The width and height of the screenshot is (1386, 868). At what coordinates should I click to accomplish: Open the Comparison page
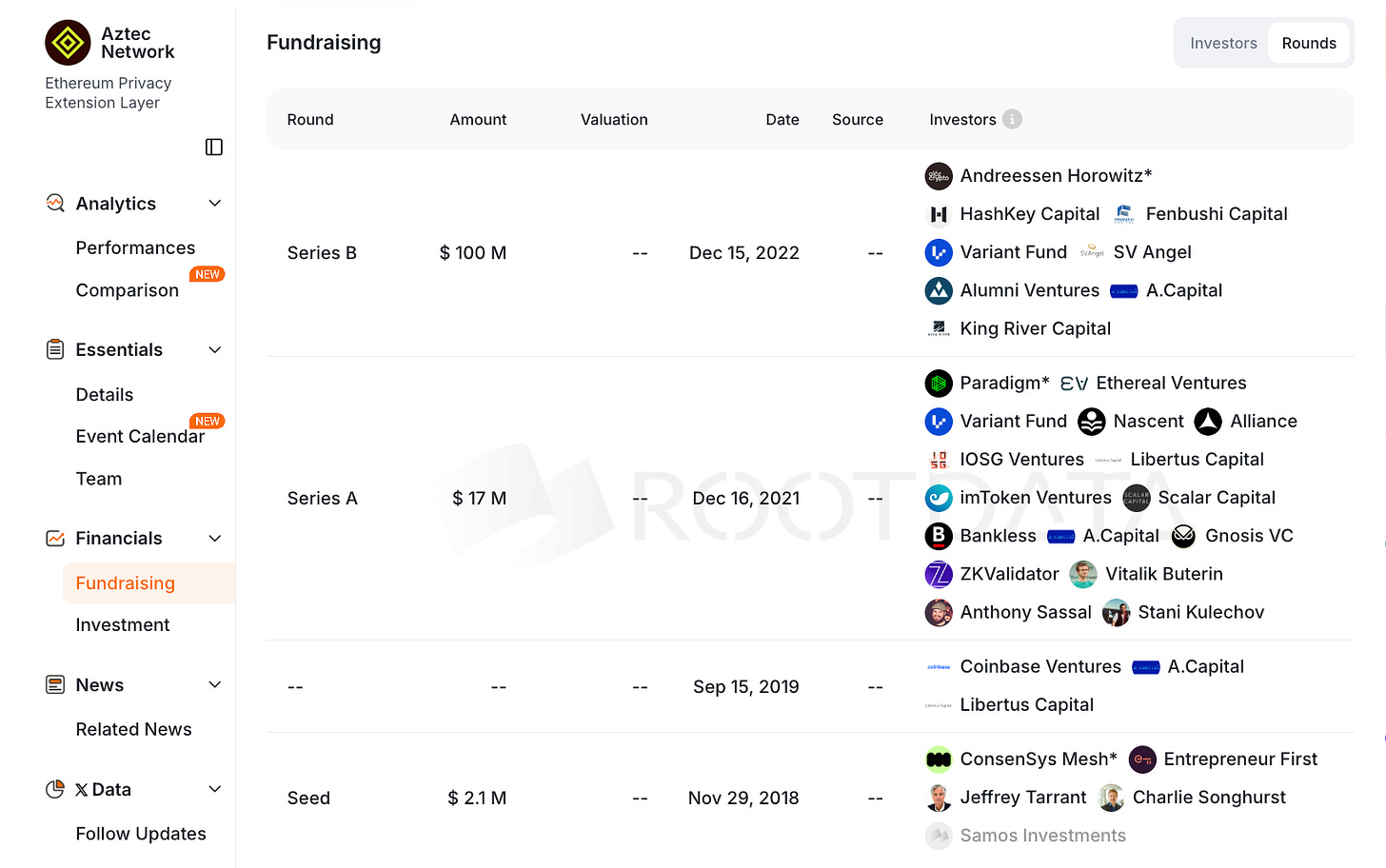pyautogui.click(x=128, y=290)
